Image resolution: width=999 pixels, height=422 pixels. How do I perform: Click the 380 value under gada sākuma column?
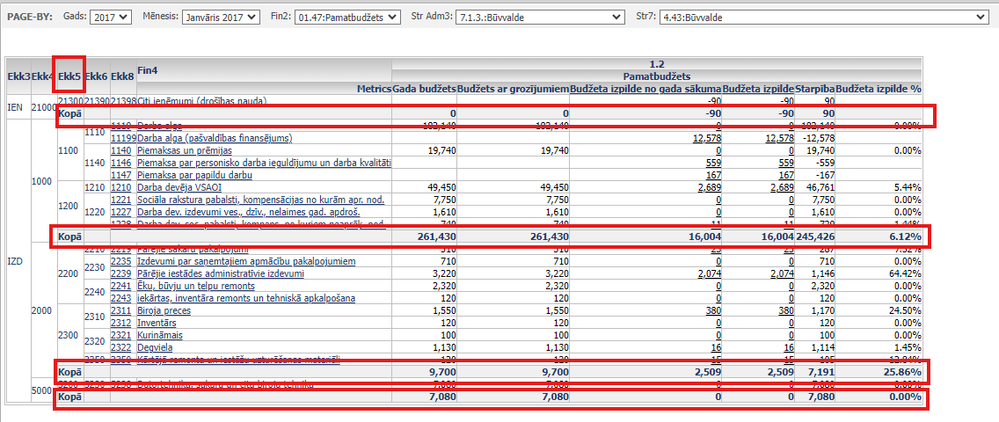pyautogui.click(x=714, y=310)
